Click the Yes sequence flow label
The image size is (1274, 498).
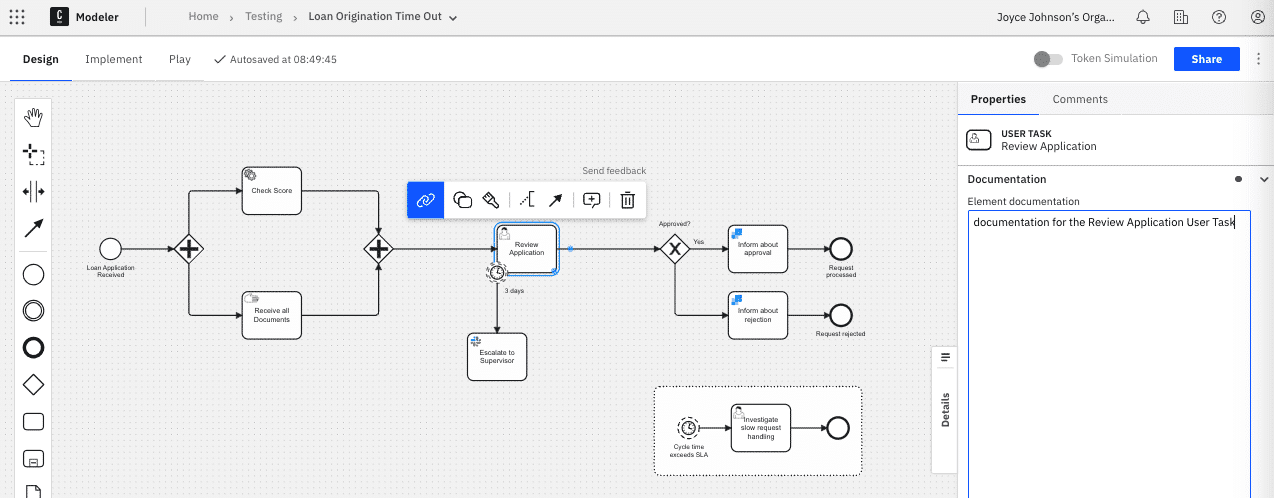pyautogui.click(x=699, y=241)
